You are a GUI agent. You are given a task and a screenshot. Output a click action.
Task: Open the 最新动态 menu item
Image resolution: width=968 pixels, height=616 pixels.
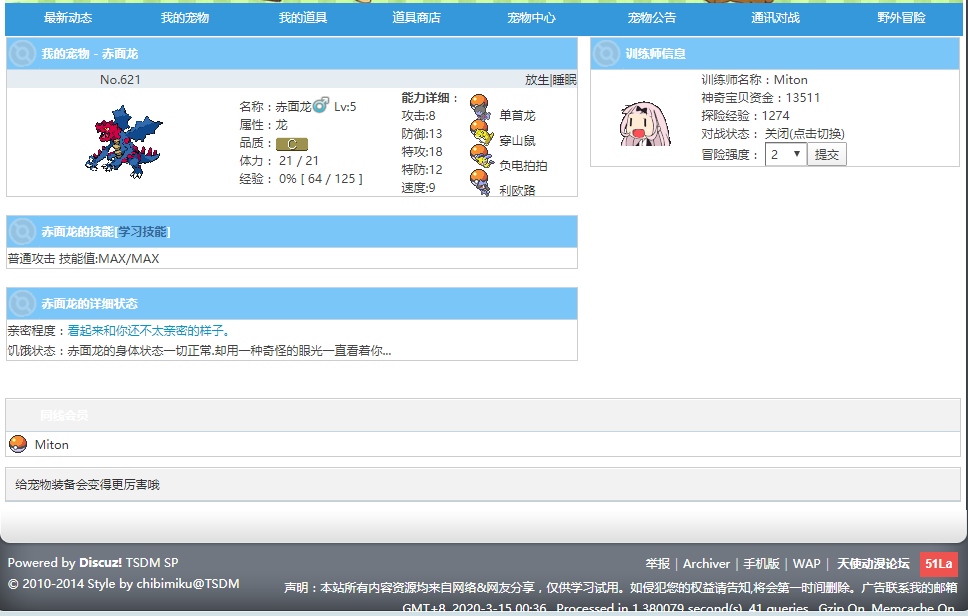(68, 18)
